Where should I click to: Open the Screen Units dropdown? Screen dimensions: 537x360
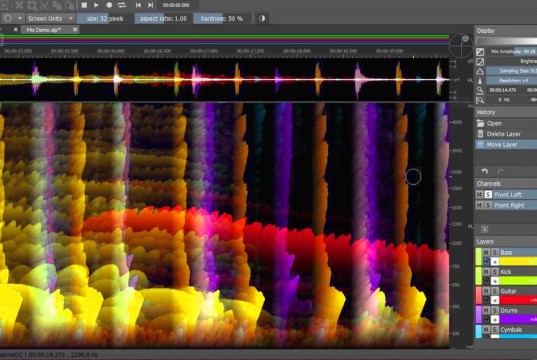coord(50,18)
